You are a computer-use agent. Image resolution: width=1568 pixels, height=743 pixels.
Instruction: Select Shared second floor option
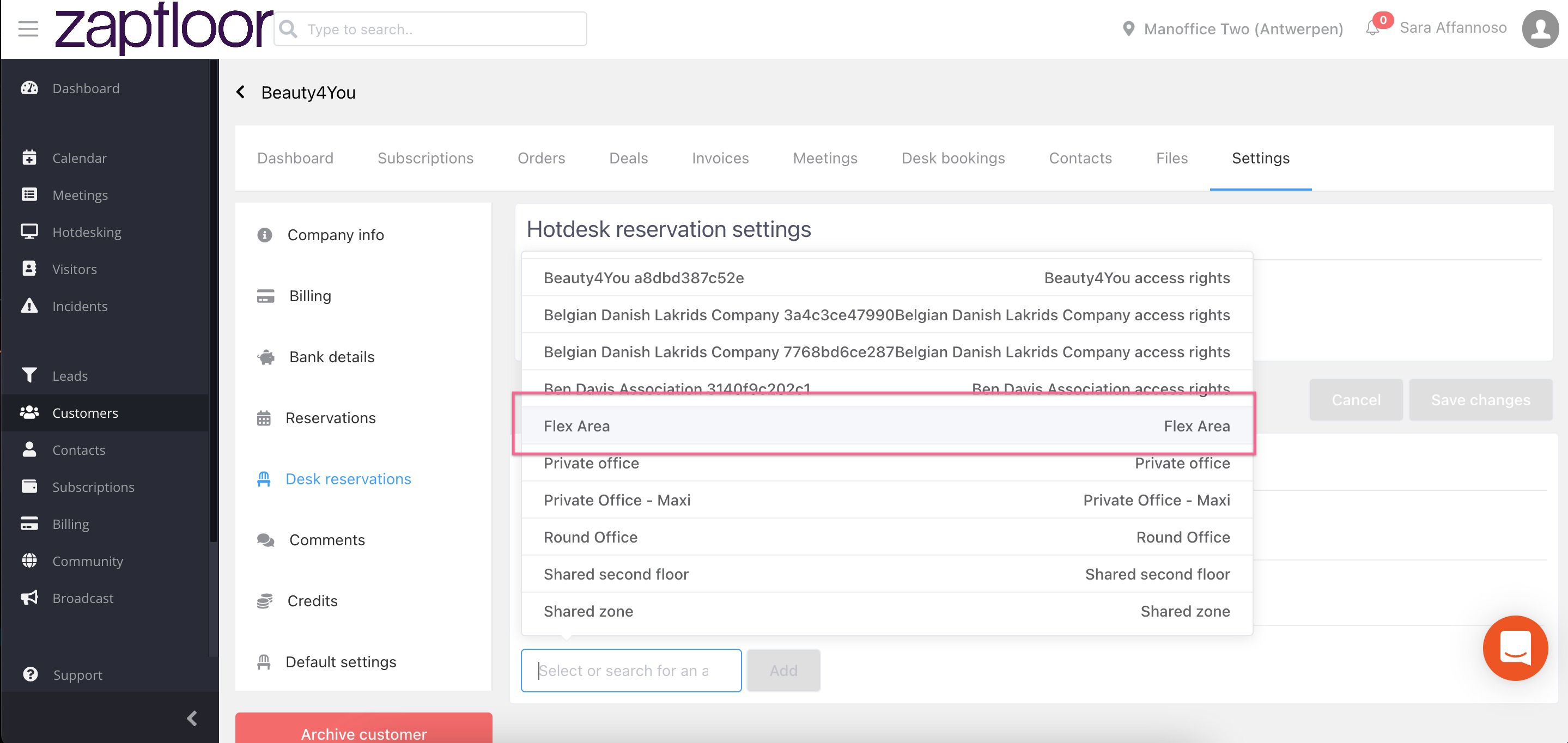pyautogui.click(x=886, y=575)
